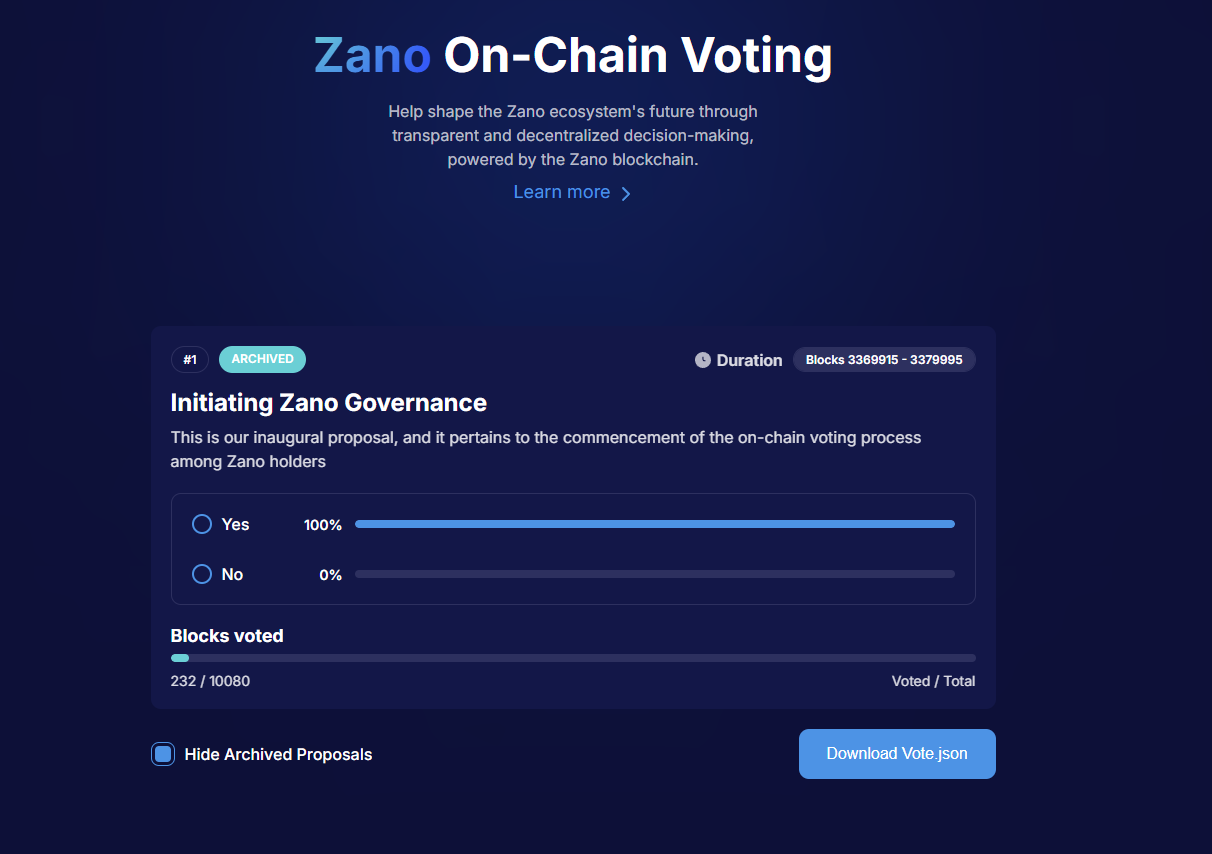This screenshot has width=1212, height=854.
Task: Click the No vote percentage bar
Action: 654,574
